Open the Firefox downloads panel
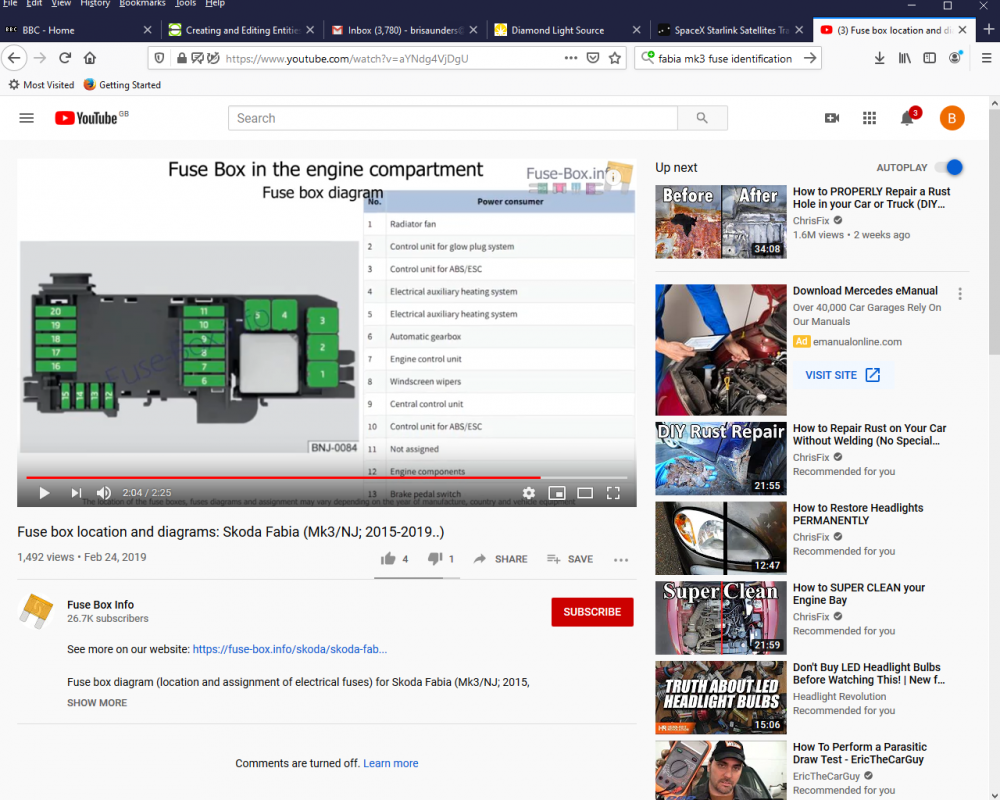Image resolution: width=1000 pixels, height=800 pixels. (x=879, y=58)
